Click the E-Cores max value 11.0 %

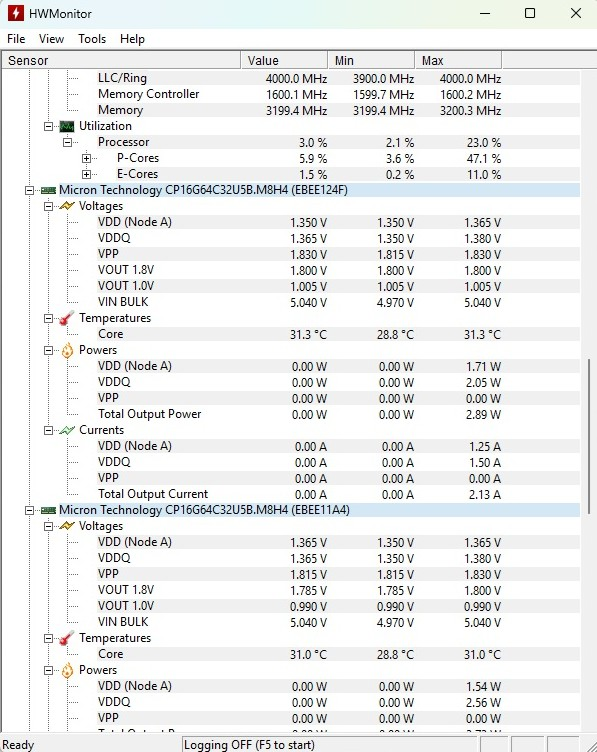click(x=484, y=175)
